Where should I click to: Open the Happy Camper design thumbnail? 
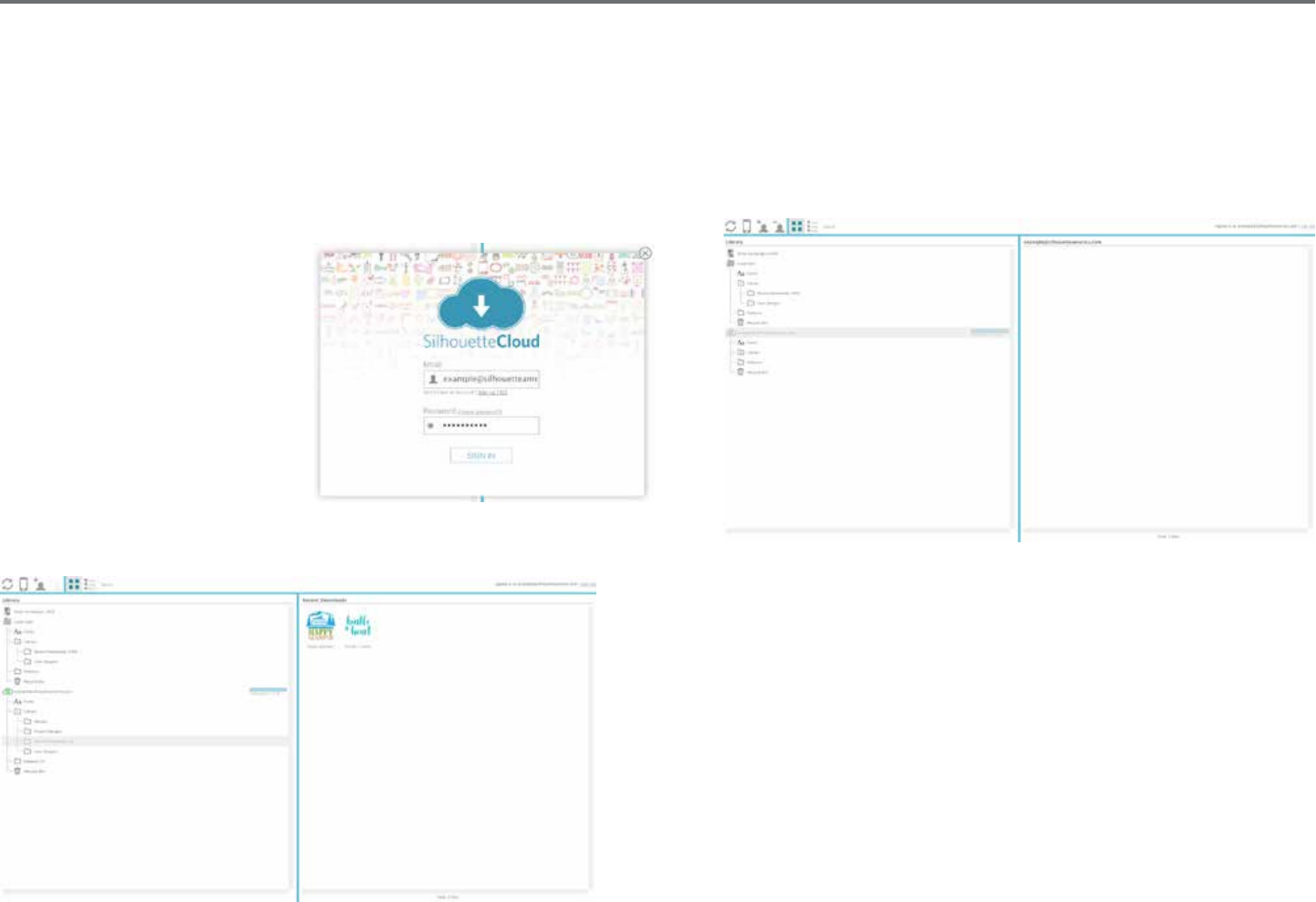(321, 626)
